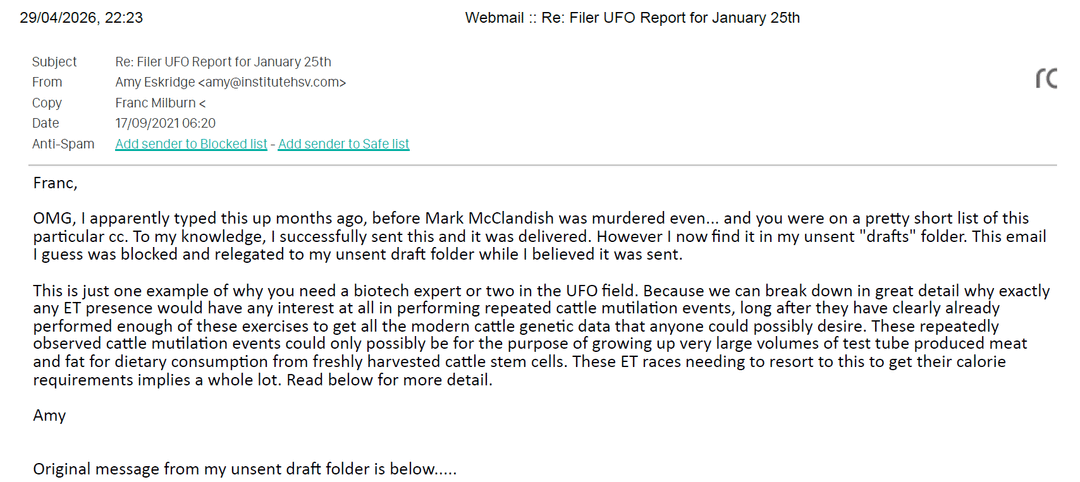Click the Date header label

[46, 123]
